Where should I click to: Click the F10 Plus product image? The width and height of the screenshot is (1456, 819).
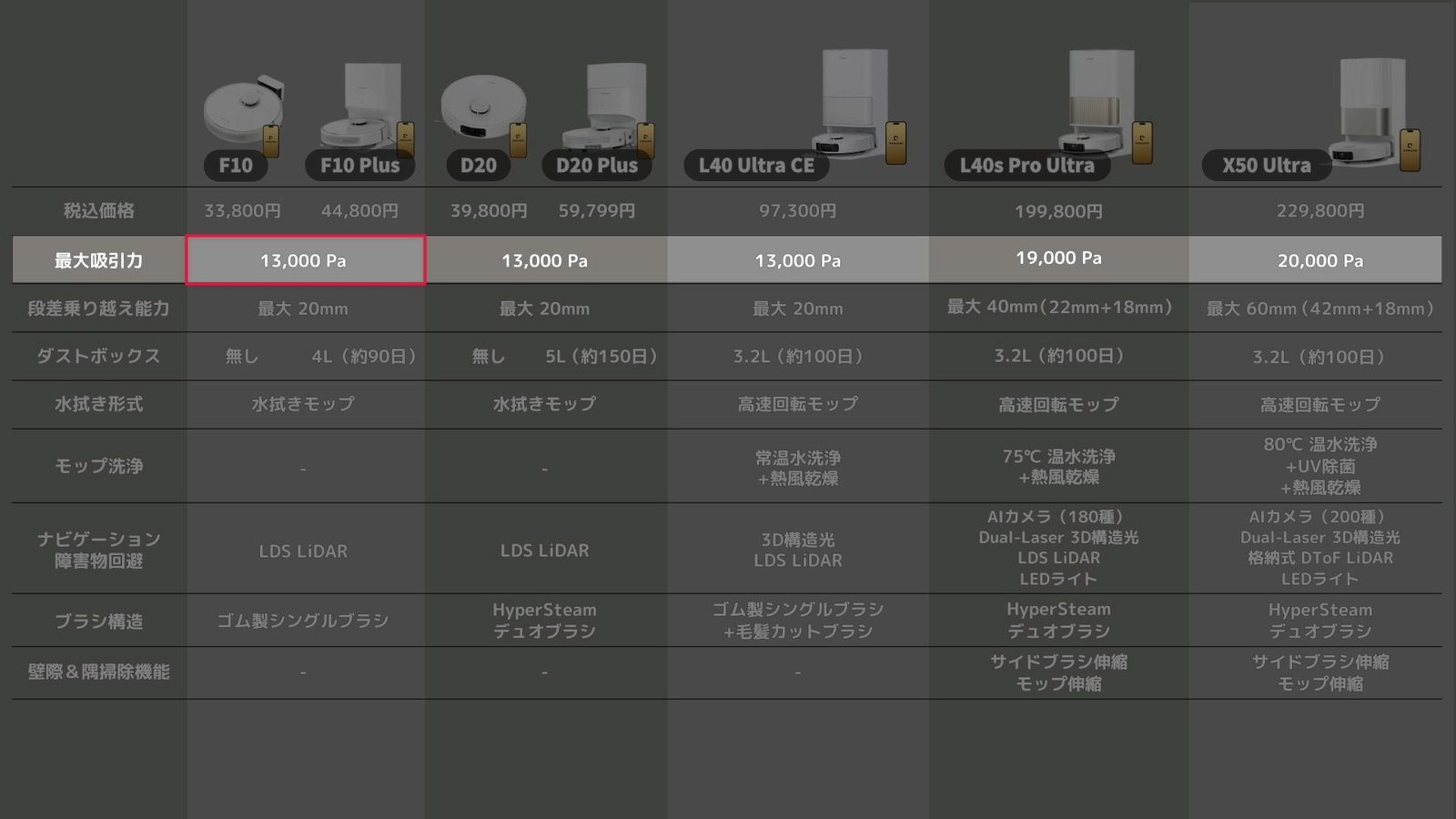tap(368, 106)
